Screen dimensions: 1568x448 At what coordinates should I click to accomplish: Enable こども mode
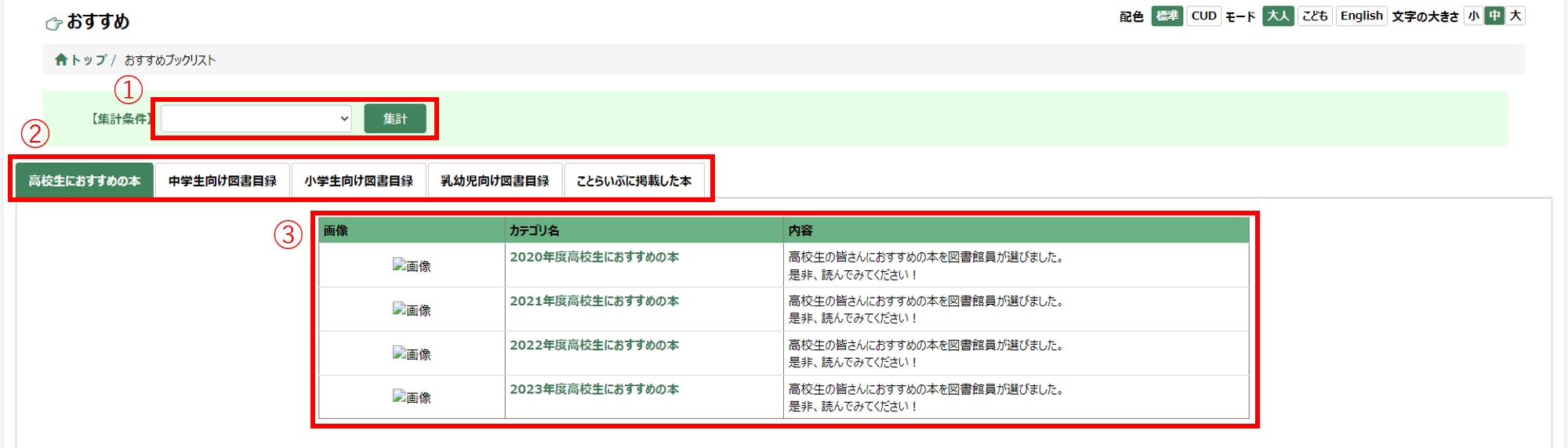[x=1315, y=16]
